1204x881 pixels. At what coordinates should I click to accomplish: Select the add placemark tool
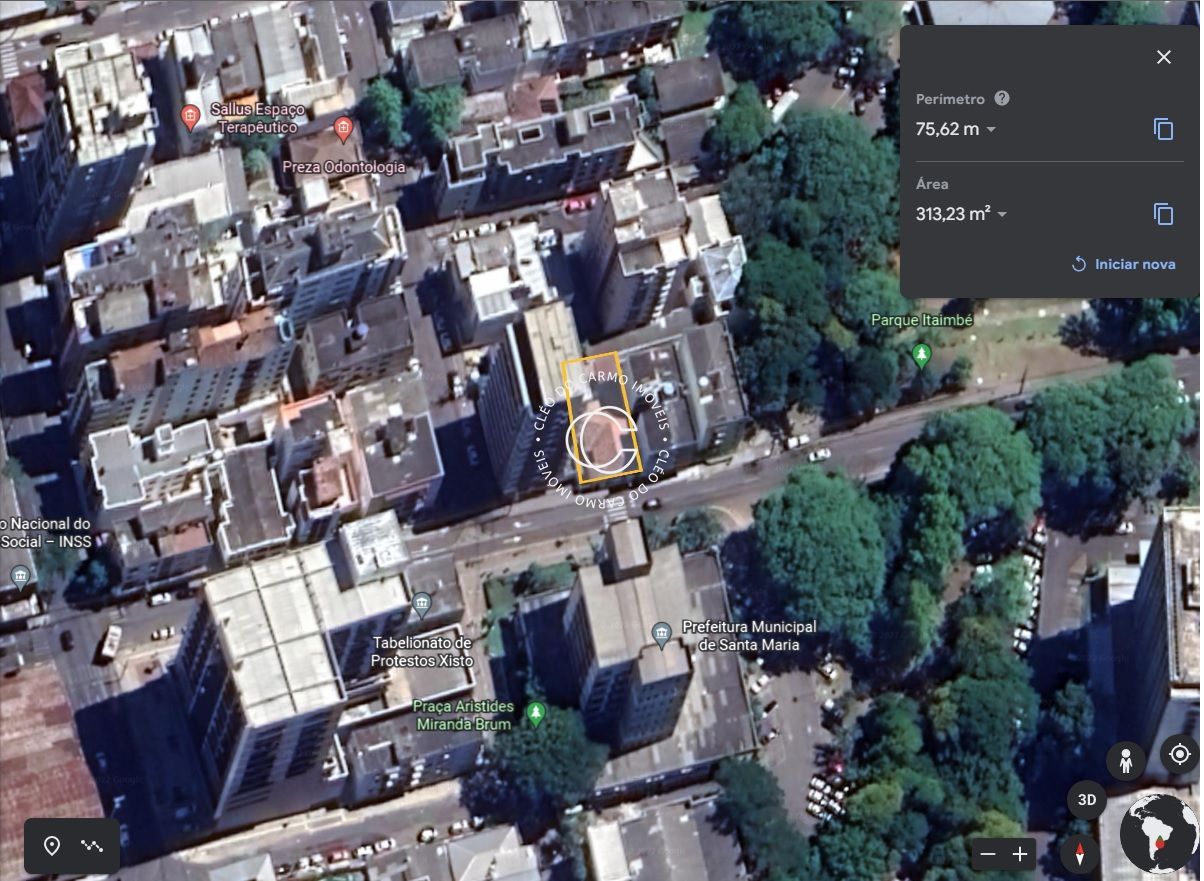pyautogui.click(x=52, y=846)
